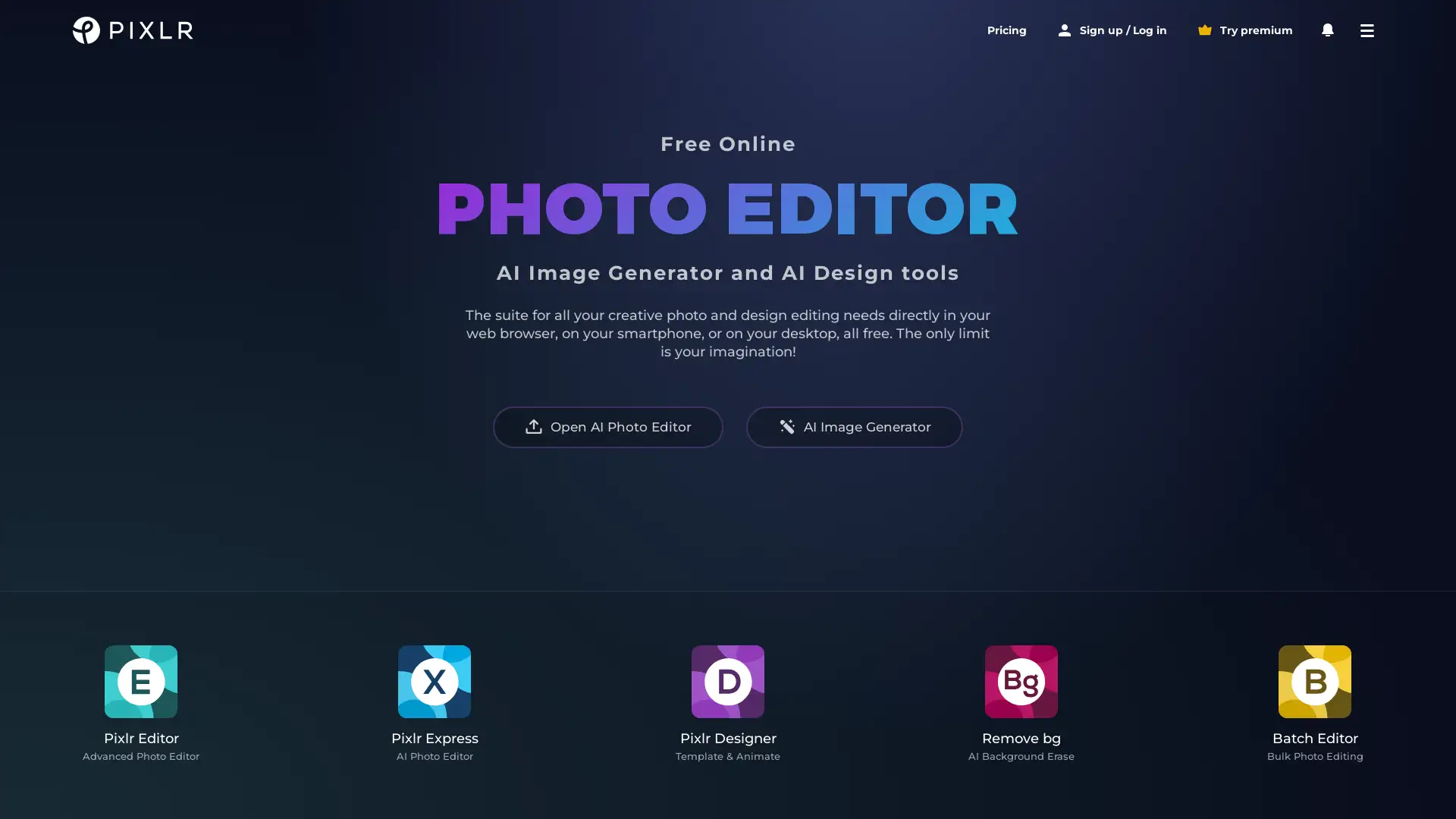Click Open AI Photo Editor button

point(607,426)
